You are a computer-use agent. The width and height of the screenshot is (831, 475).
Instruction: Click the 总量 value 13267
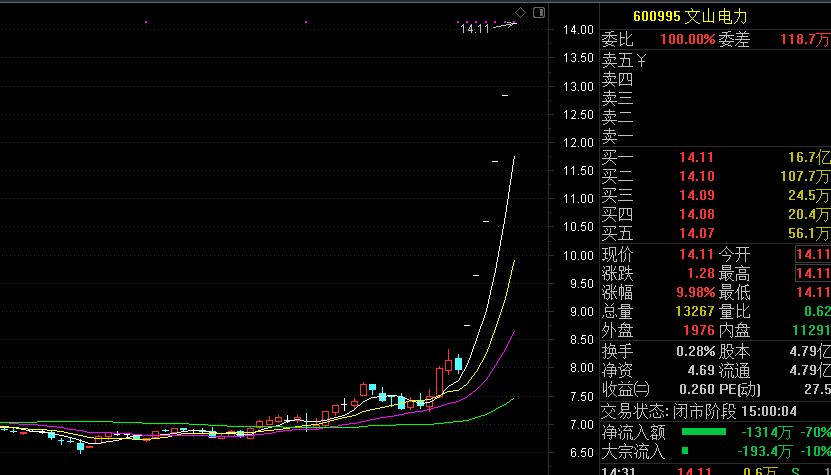[x=693, y=311]
